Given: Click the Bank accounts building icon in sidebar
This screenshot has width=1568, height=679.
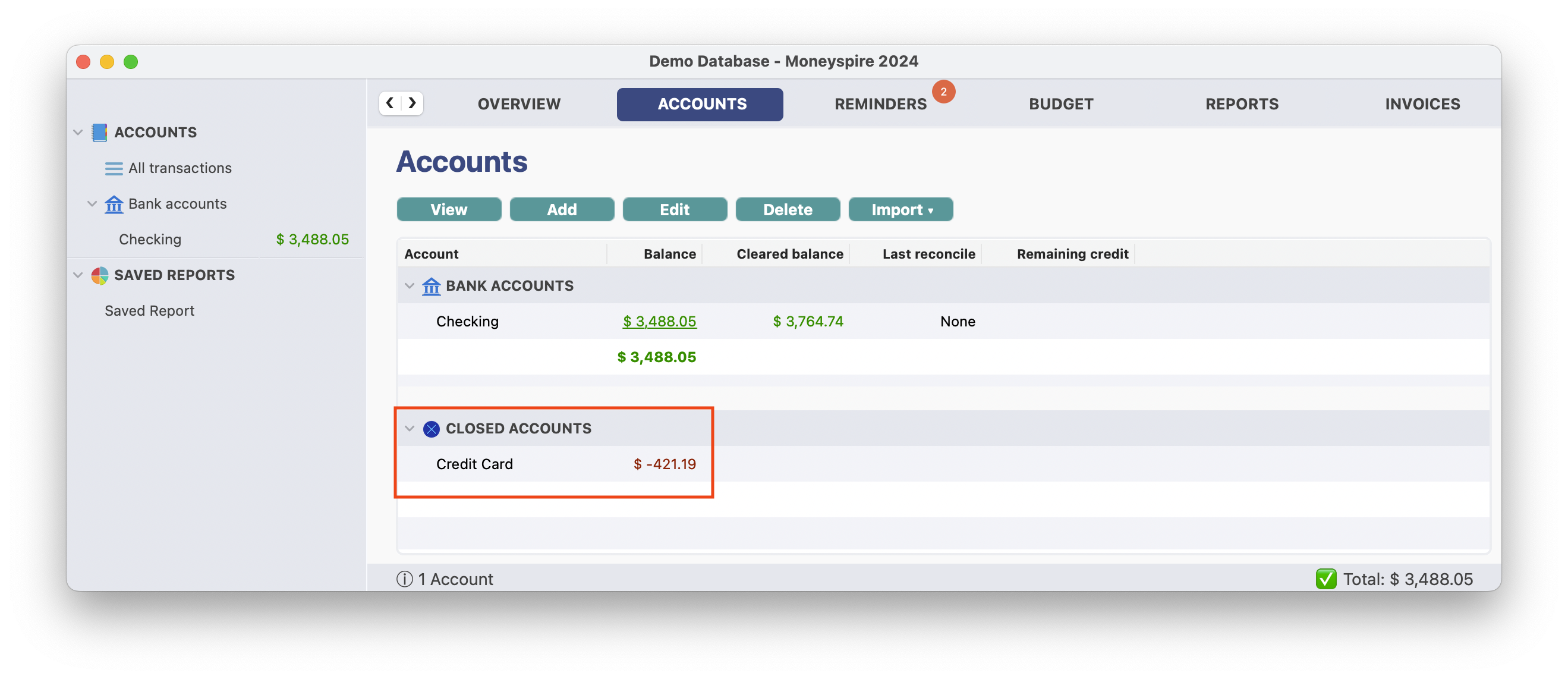Looking at the screenshot, I should click(114, 204).
